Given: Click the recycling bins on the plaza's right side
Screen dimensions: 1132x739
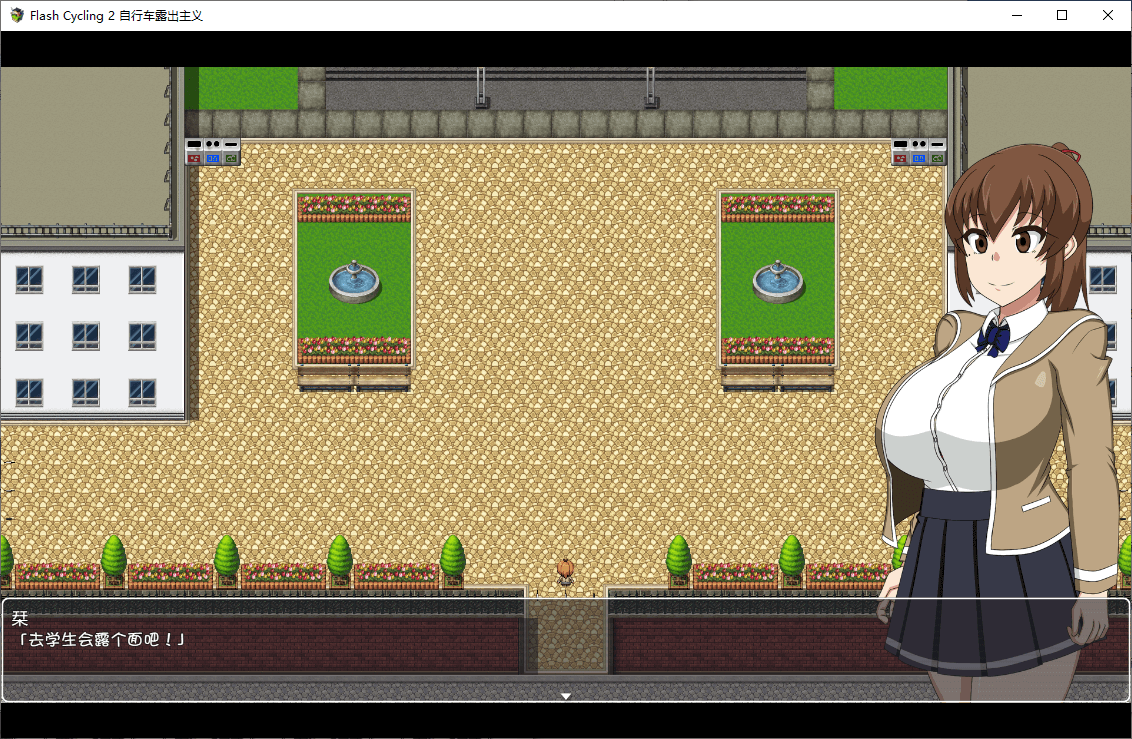Looking at the screenshot, I should coord(918,152).
